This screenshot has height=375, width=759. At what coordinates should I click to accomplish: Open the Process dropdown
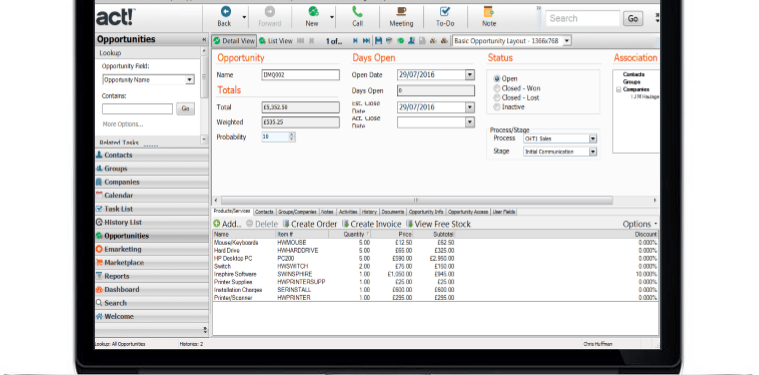click(x=592, y=139)
